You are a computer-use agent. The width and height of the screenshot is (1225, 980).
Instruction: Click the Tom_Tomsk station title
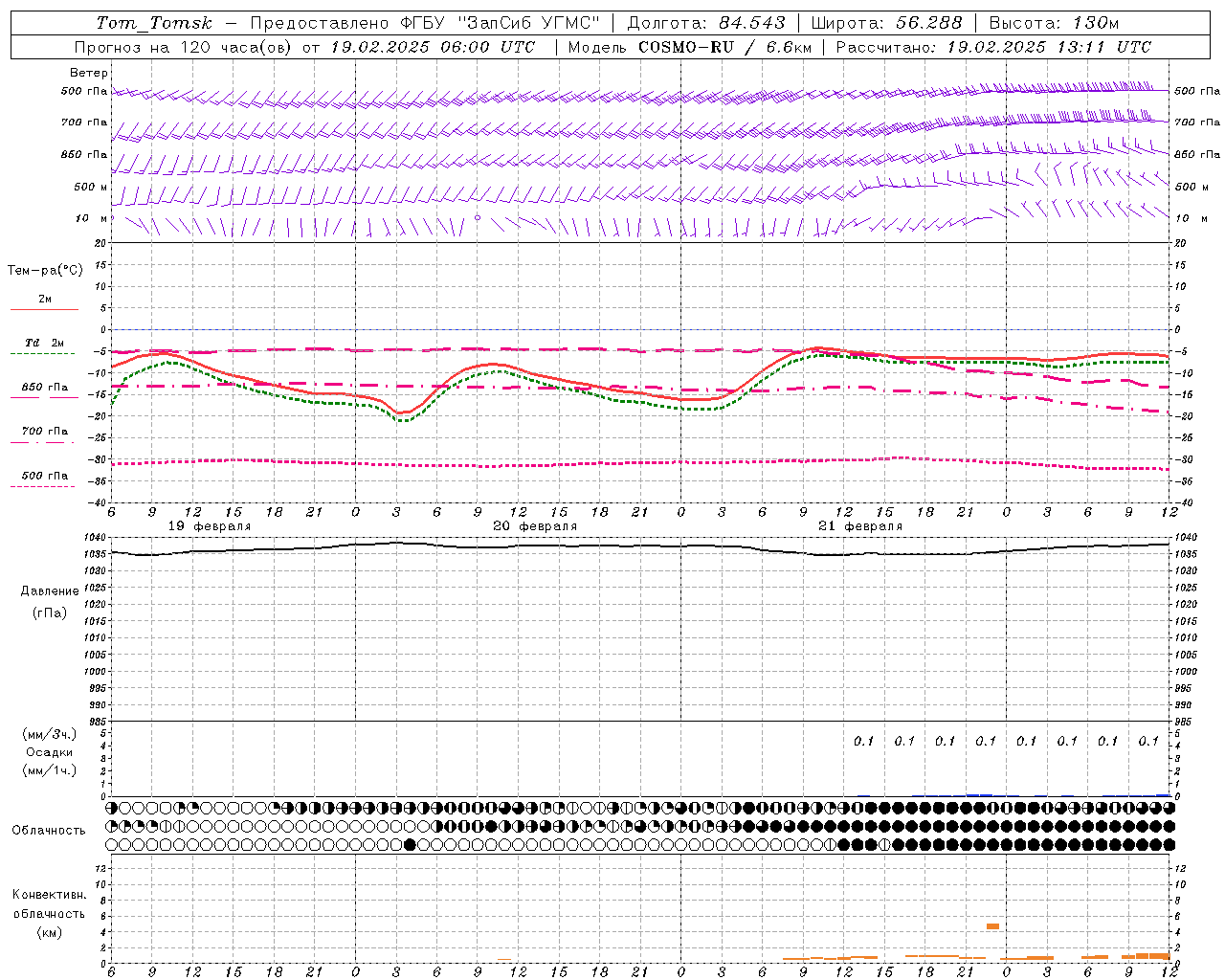tap(155, 23)
